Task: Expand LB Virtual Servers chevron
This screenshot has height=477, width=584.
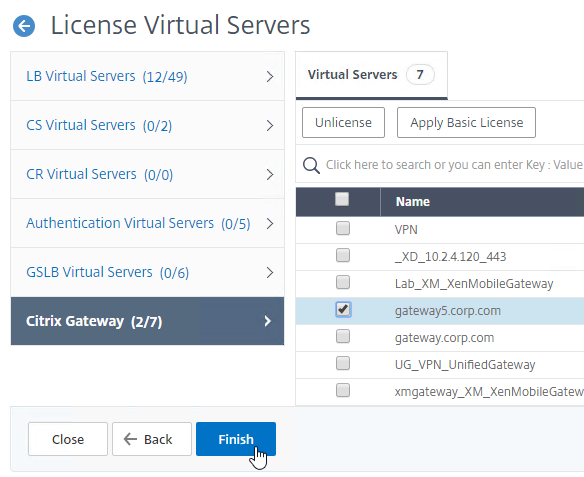Action: [270, 77]
